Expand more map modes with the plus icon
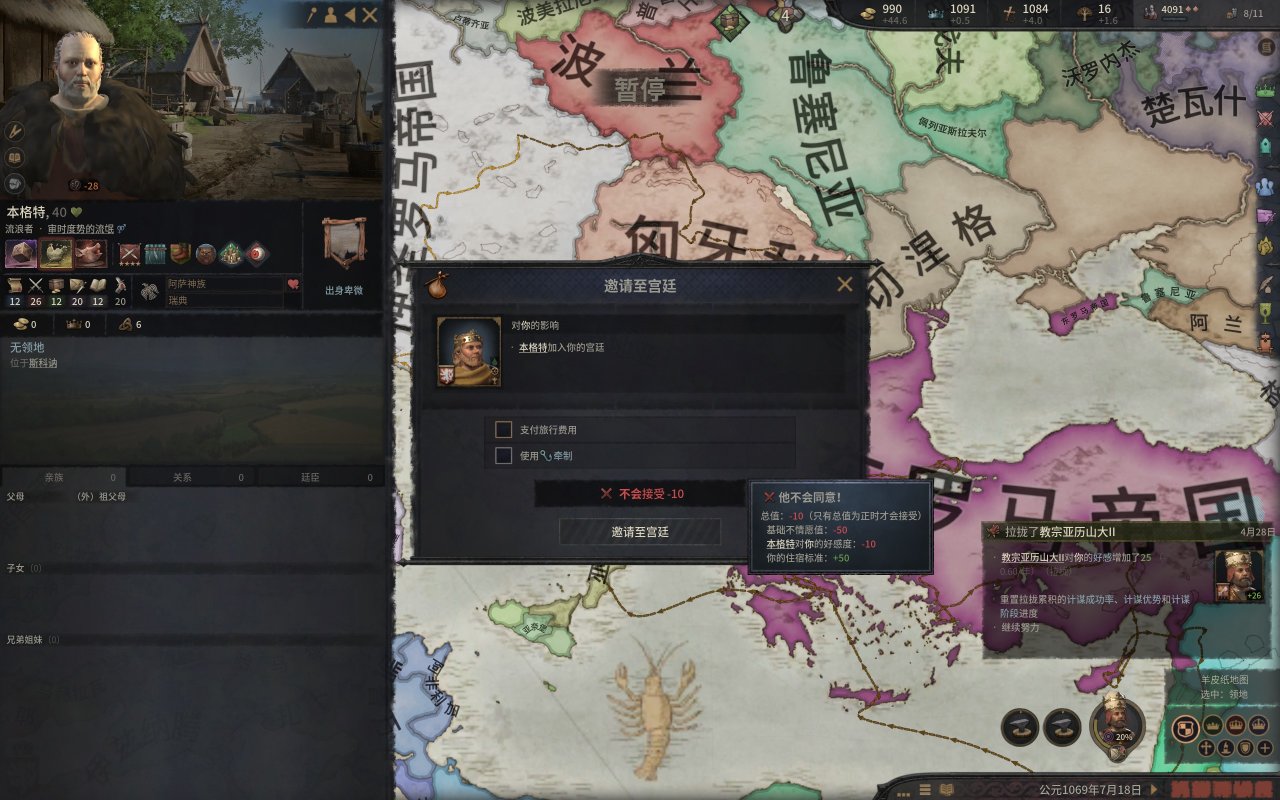 coord(1265,748)
